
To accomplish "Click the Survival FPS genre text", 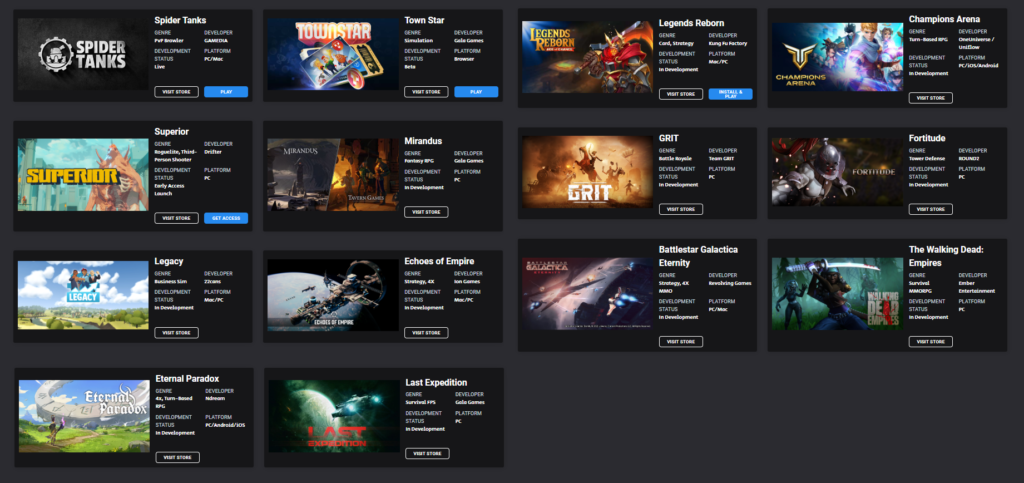I will (422, 403).
